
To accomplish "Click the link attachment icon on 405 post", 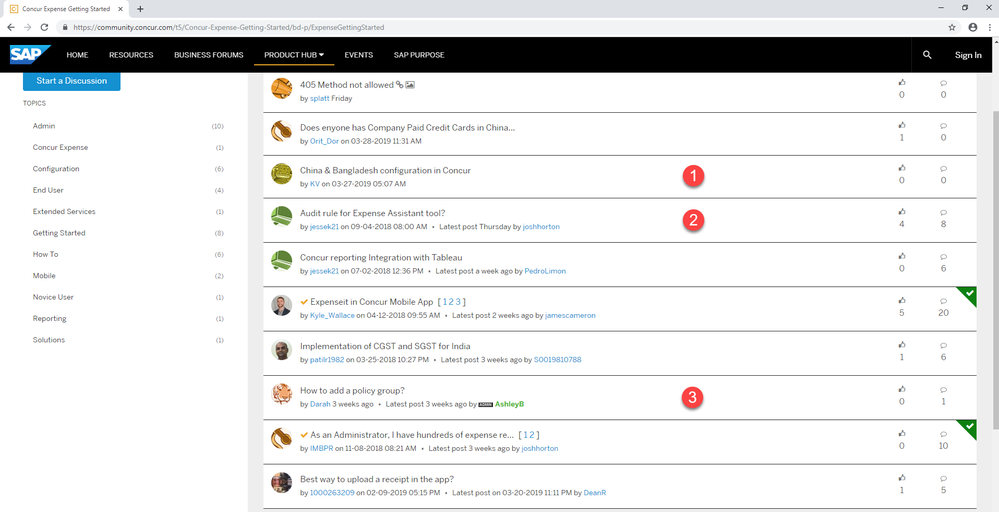I will tap(399, 84).
